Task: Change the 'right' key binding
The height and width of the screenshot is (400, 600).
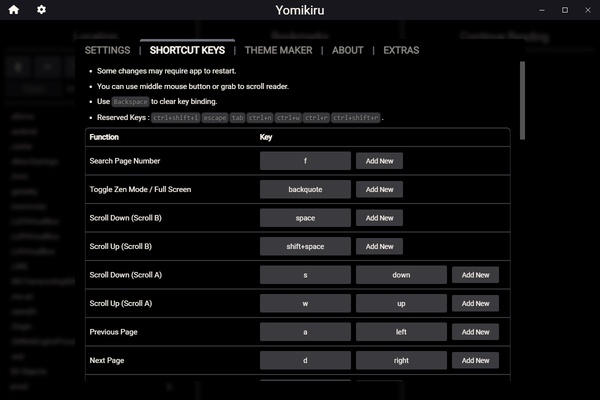Action: tap(401, 361)
